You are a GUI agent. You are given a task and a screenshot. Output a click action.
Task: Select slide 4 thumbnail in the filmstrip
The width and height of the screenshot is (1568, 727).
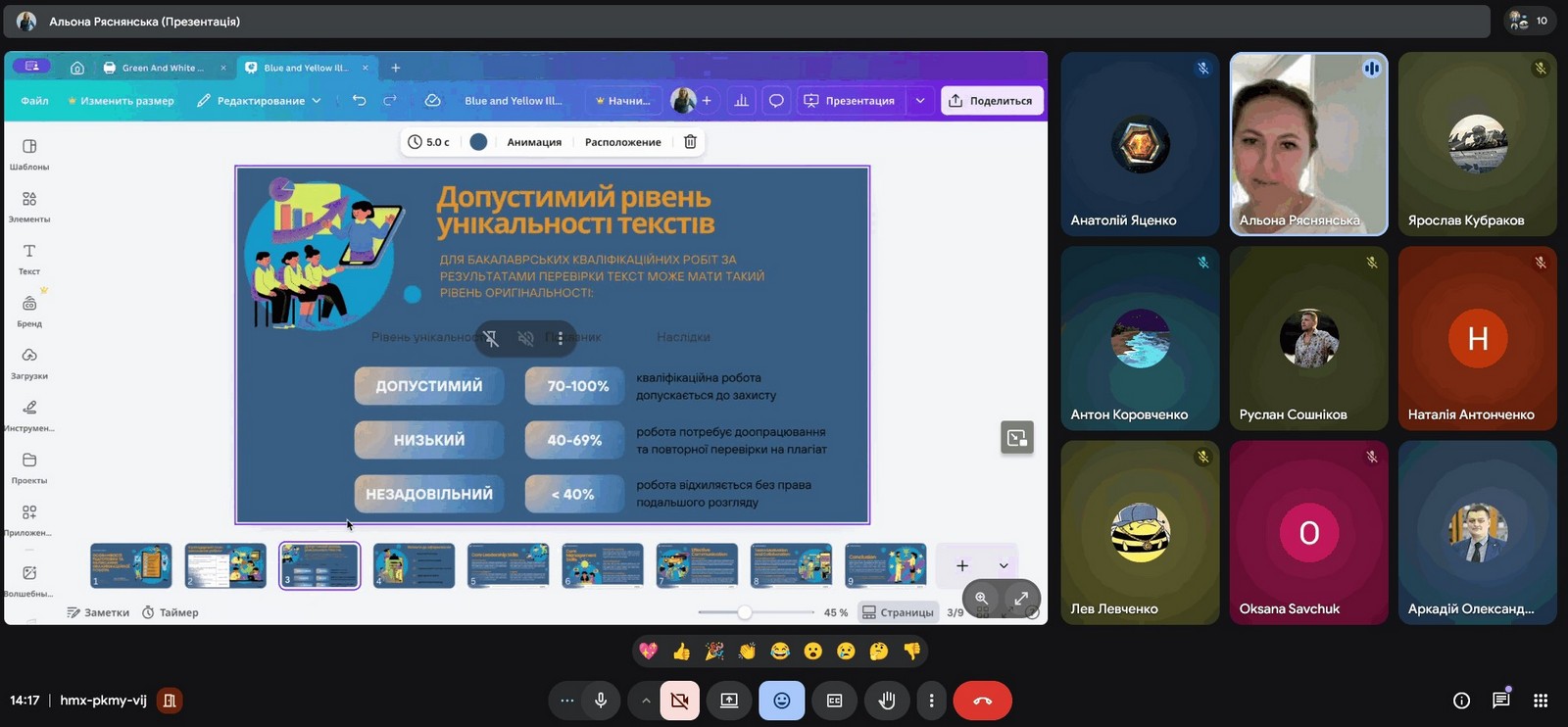click(414, 565)
